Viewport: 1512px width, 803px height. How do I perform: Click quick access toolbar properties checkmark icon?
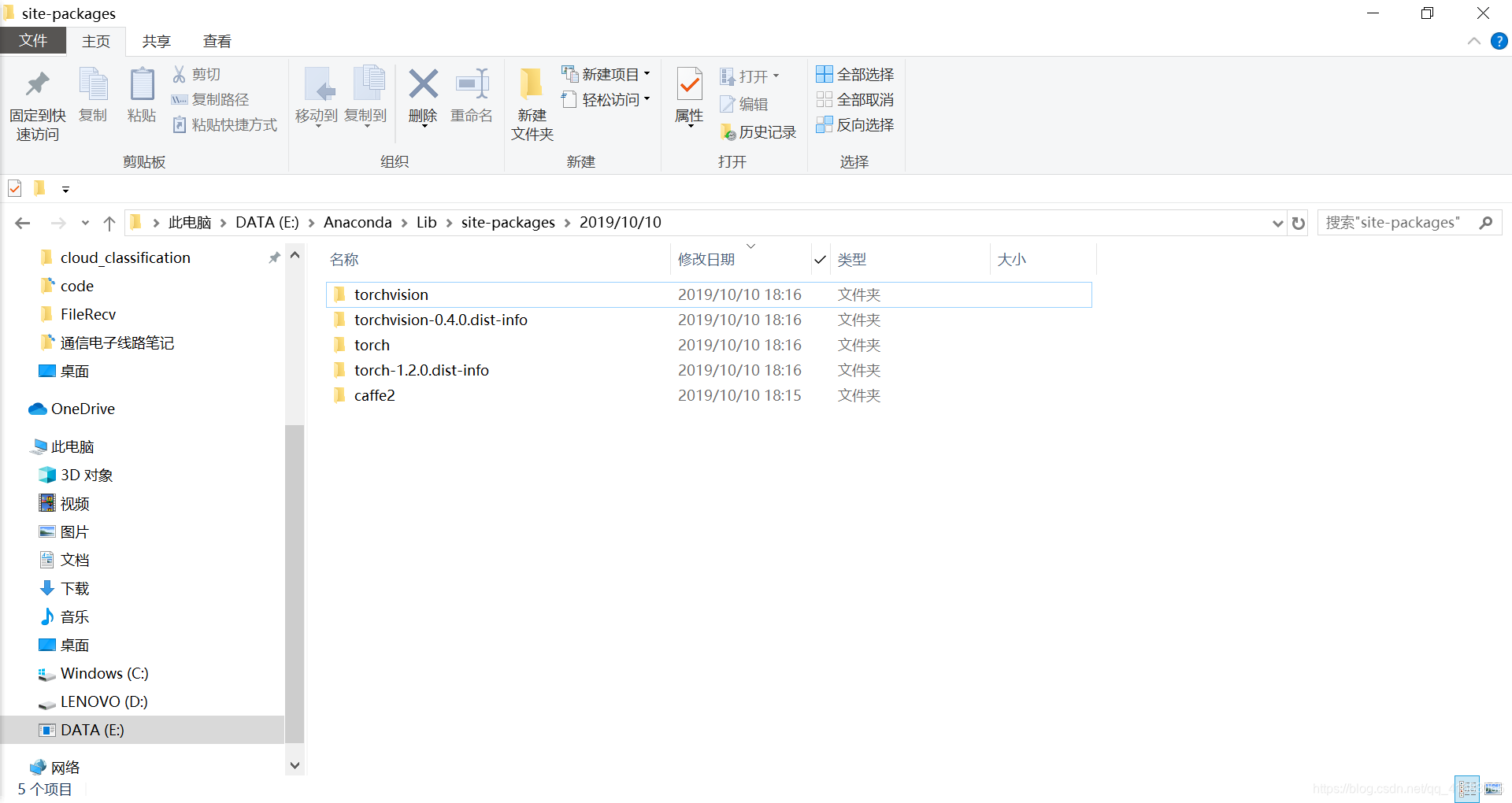[15, 188]
